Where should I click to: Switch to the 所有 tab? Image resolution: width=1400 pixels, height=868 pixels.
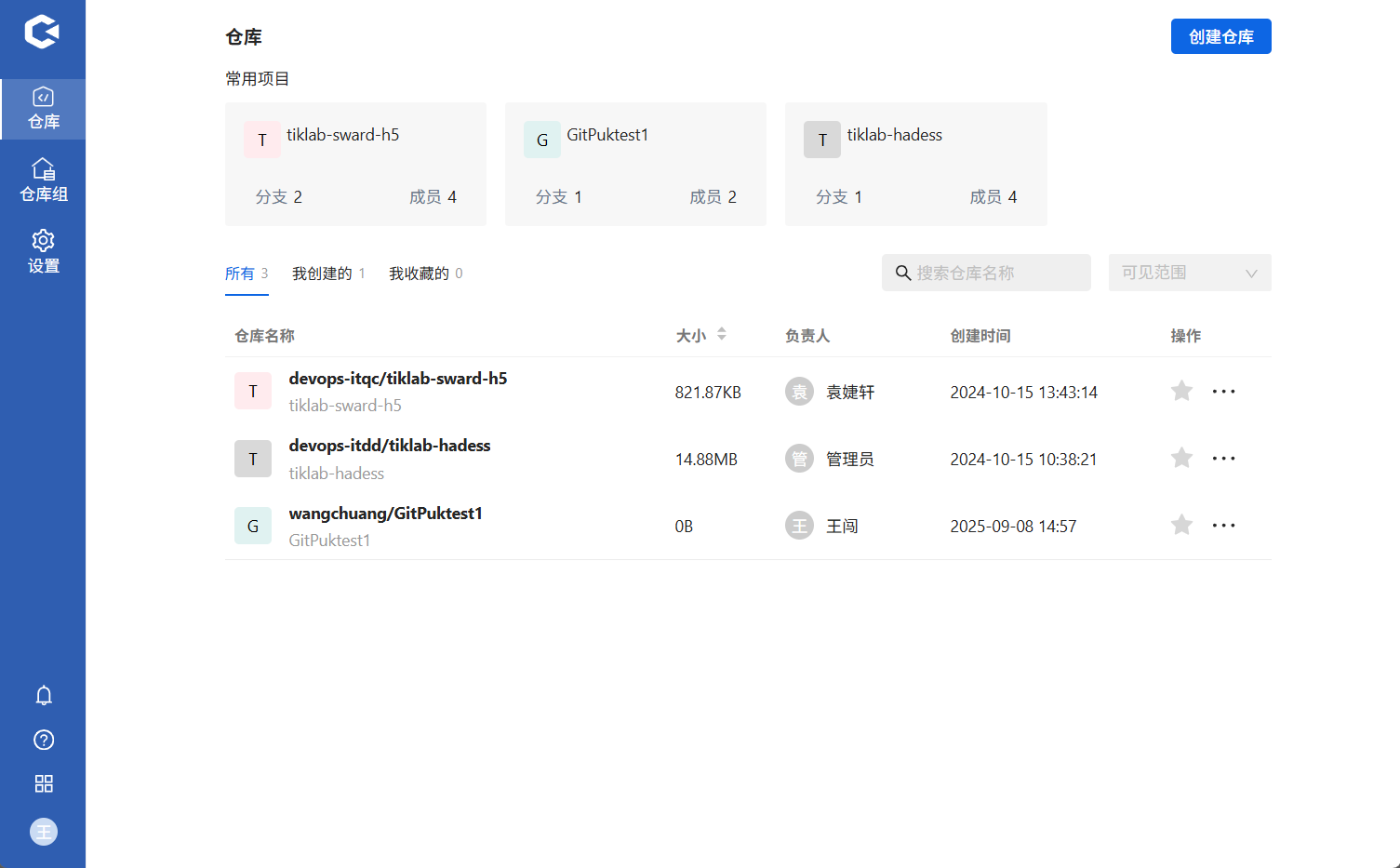pos(247,274)
